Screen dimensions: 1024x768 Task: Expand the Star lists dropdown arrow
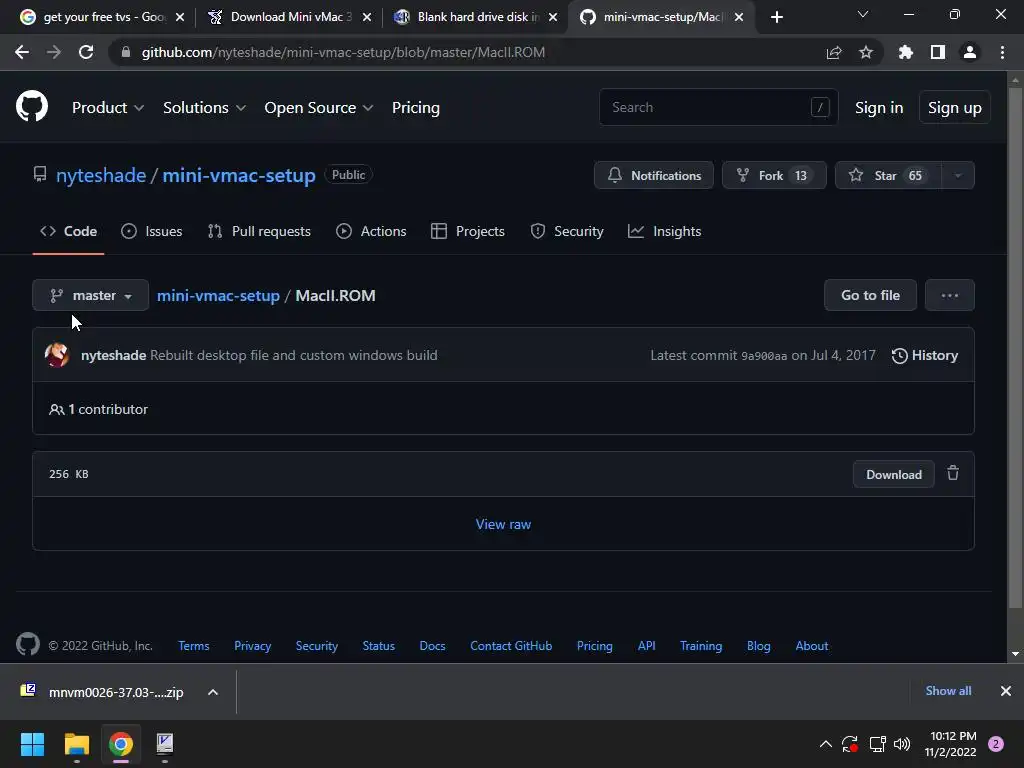(x=958, y=175)
